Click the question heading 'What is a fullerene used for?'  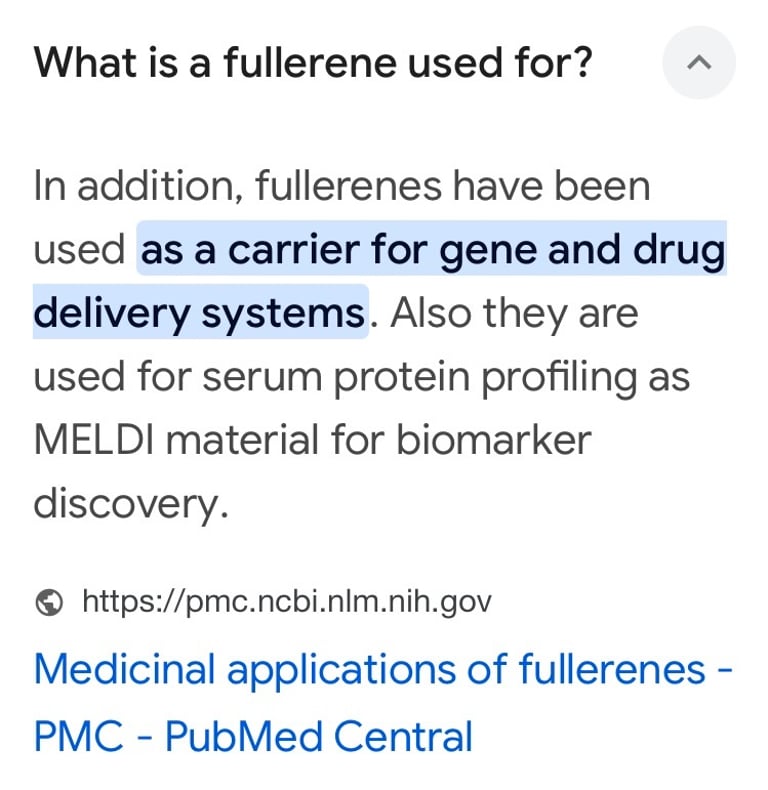tap(312, 63)
